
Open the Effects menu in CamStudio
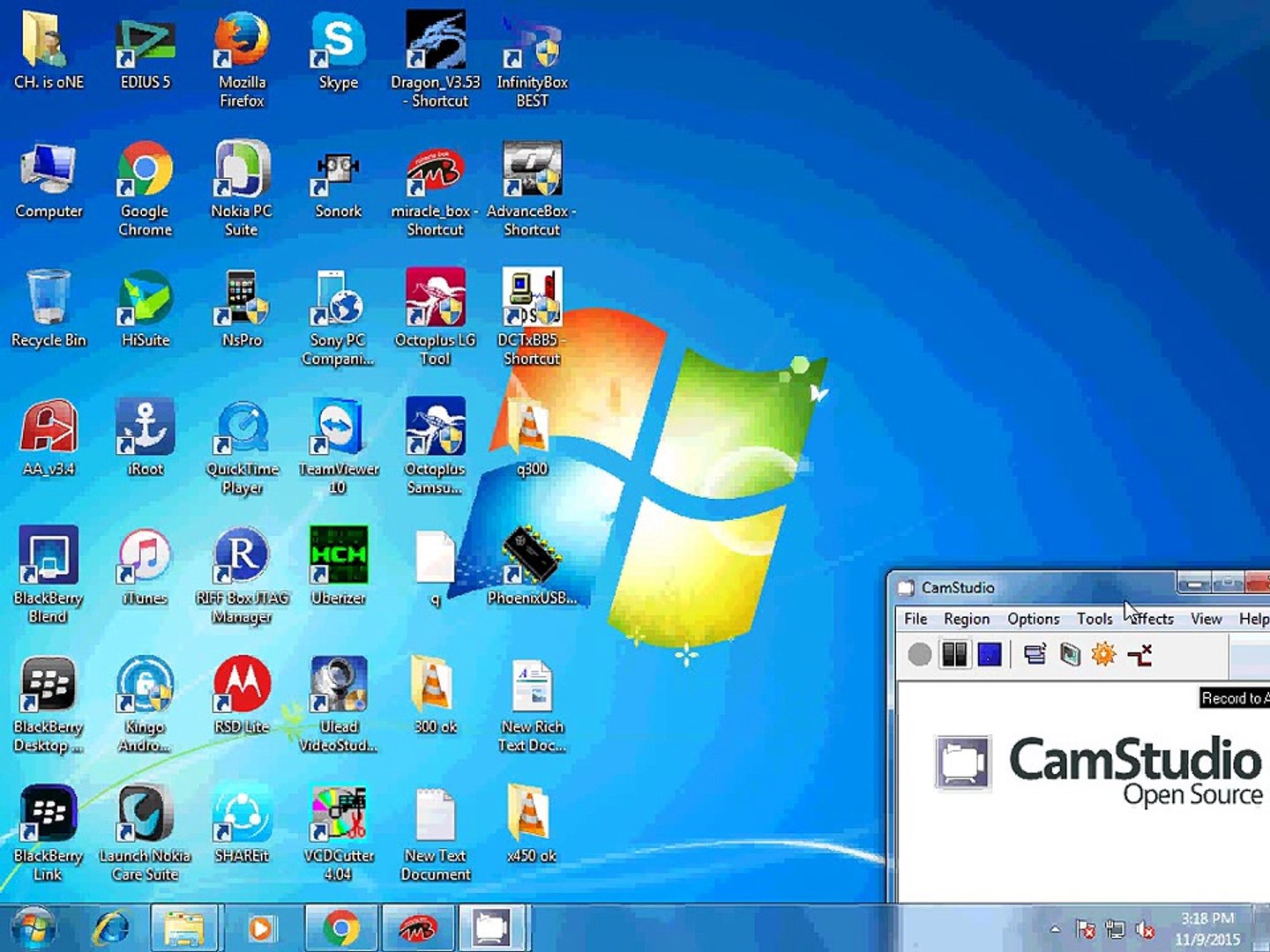[1151, 619]
